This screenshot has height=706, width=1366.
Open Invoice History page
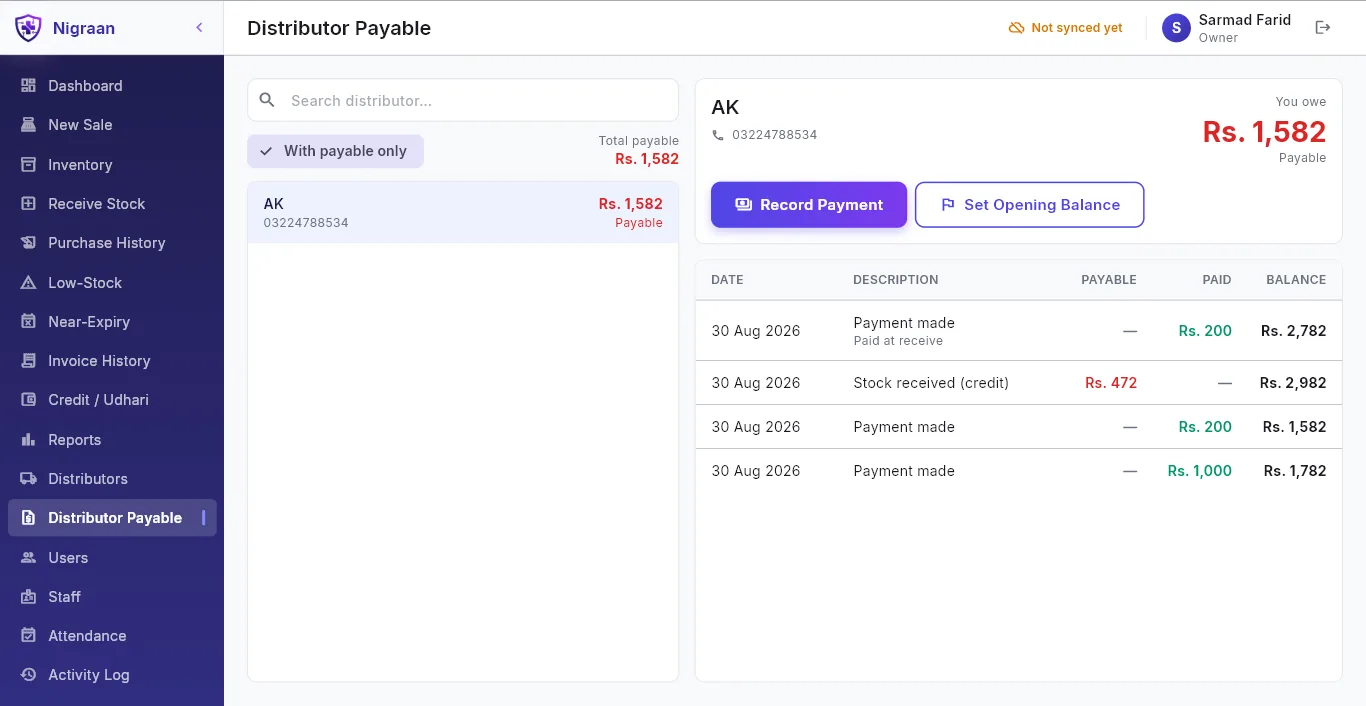(112, 361)
